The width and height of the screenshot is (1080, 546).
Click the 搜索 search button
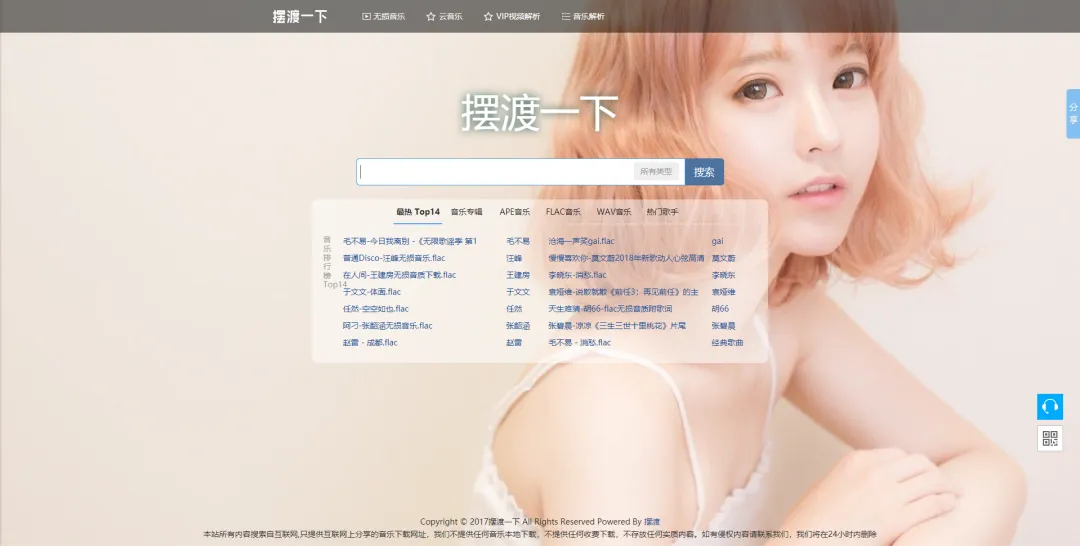704,171
